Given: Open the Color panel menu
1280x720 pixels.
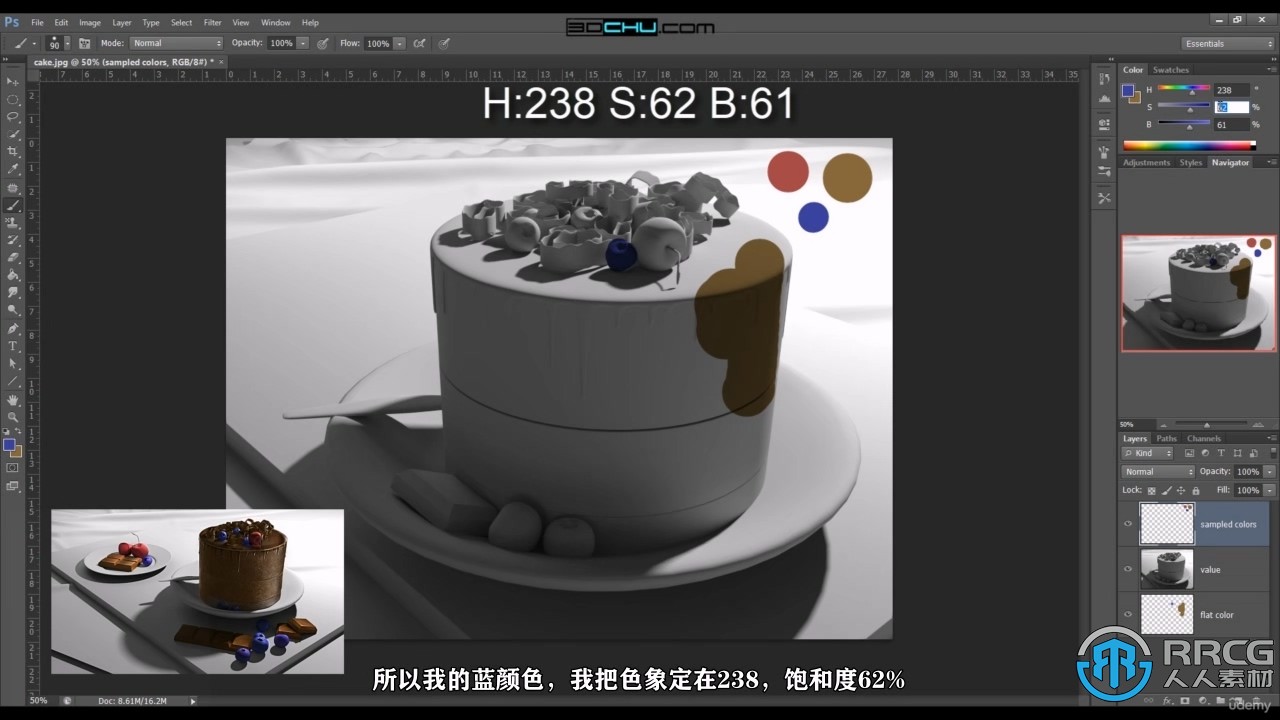Looking at the screenshot, I should click(x=1271, y=70).
